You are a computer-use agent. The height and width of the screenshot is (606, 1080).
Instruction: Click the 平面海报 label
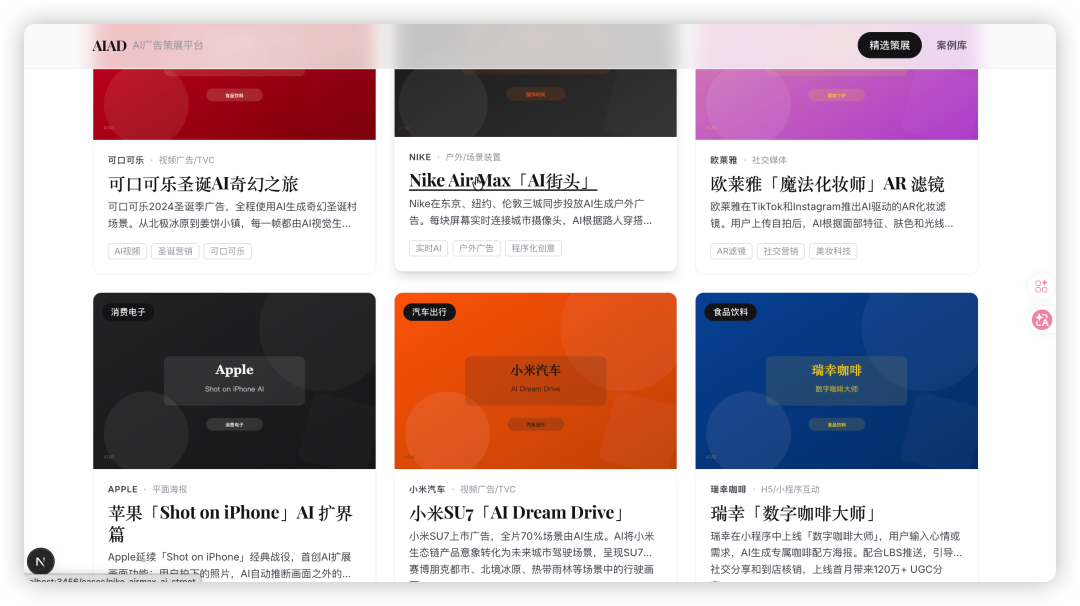[x=169, y=489]
